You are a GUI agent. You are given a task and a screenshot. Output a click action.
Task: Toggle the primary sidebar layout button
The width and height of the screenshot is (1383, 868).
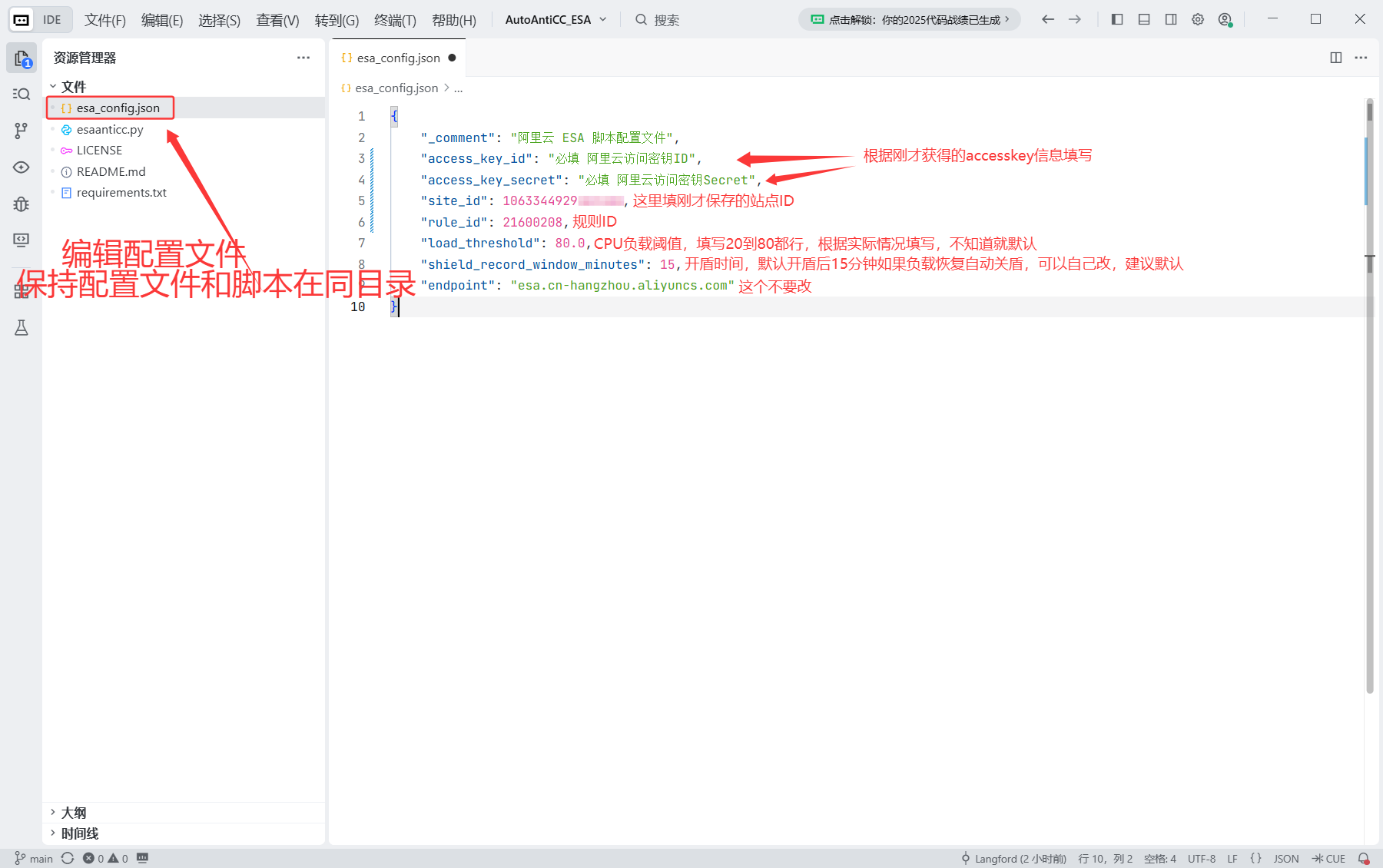coord(1117,20)
